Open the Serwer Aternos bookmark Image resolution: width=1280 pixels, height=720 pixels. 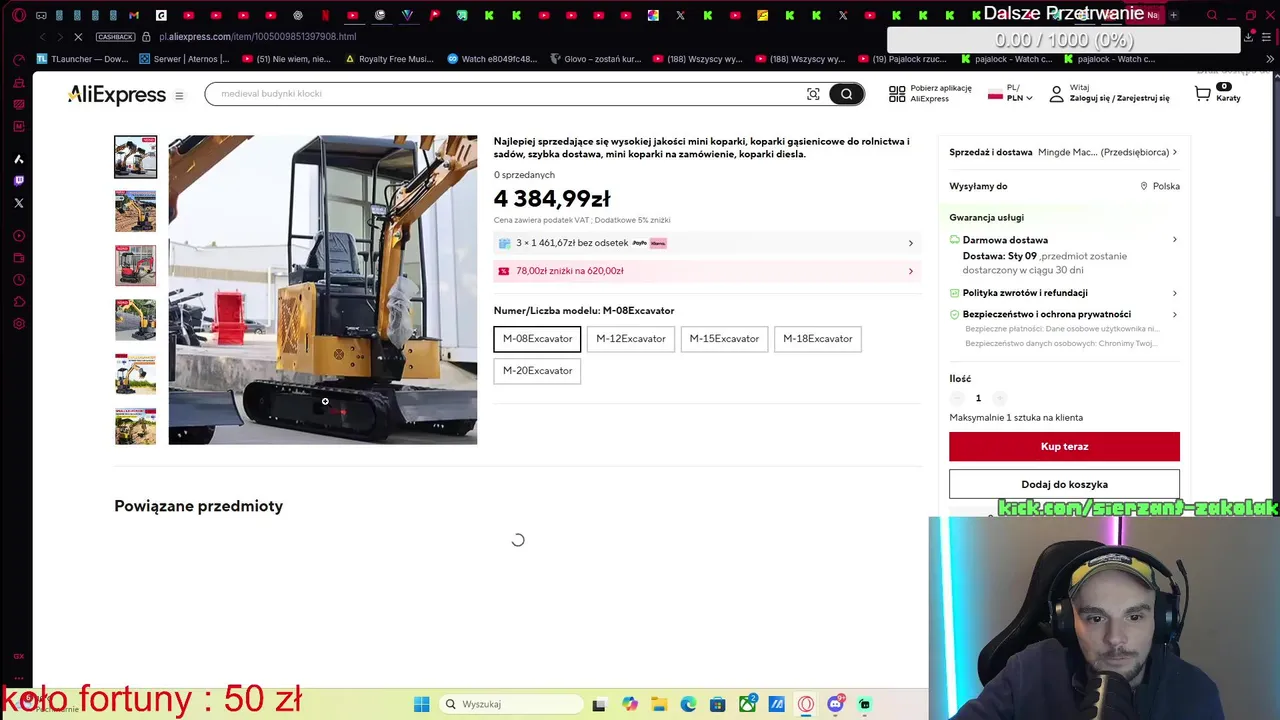tap(185, 59)
